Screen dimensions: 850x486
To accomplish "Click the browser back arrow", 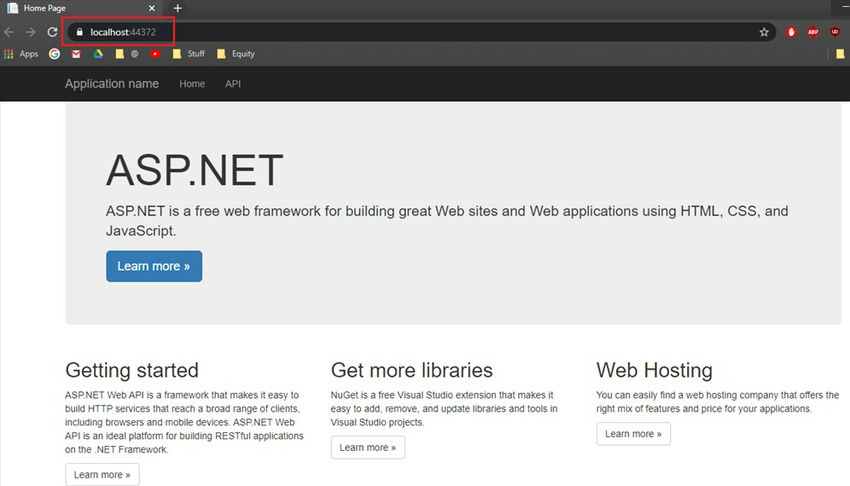I will point(9,32).
